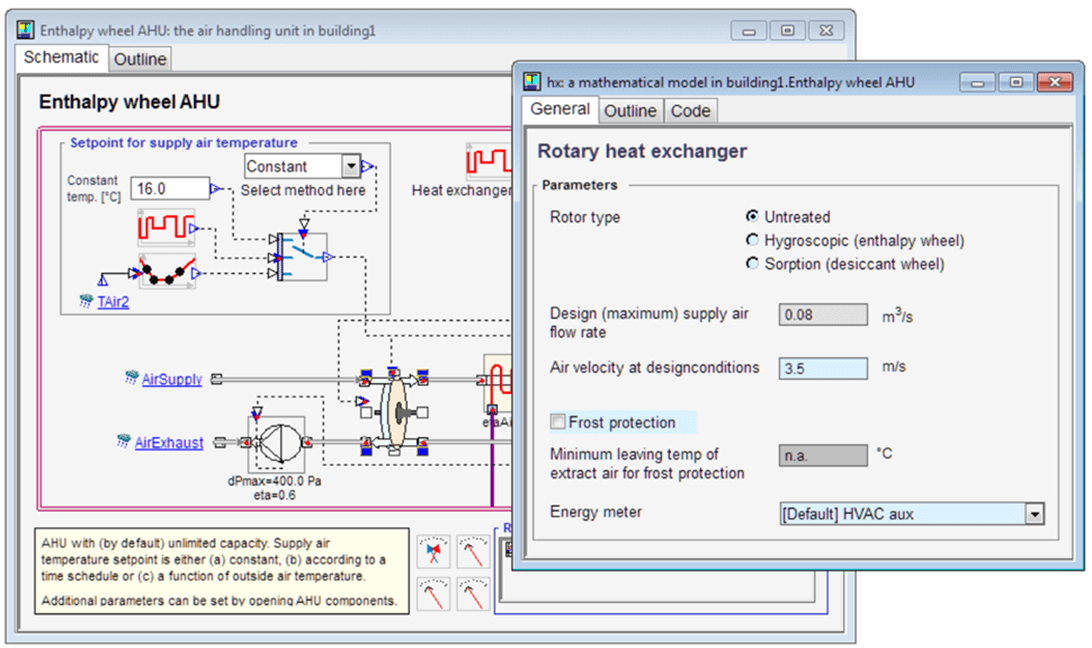This screenshot has height=648, width=1092.
Task: Select the Hygroscopic (enthalpy wheel) rotor type
Action: (752, 240)
